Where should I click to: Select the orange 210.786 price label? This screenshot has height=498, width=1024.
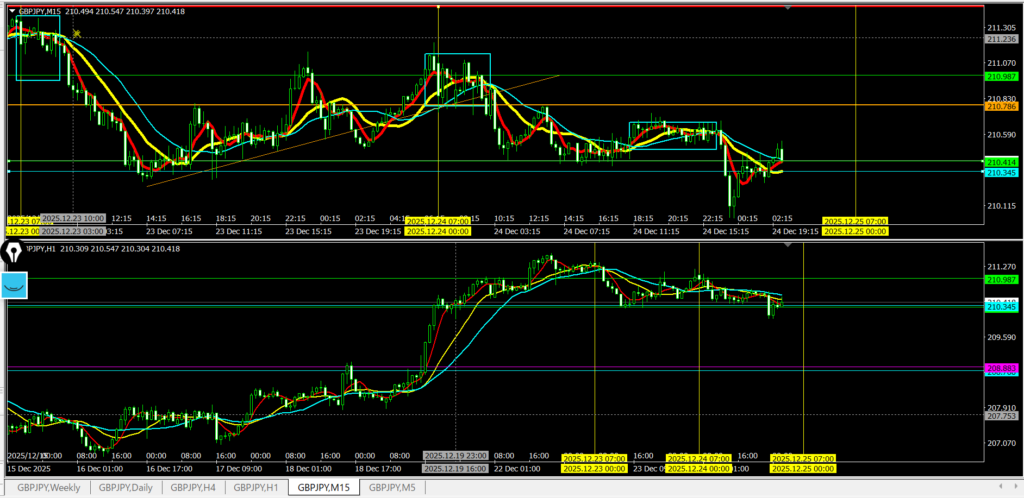(x=1002, y=106)
